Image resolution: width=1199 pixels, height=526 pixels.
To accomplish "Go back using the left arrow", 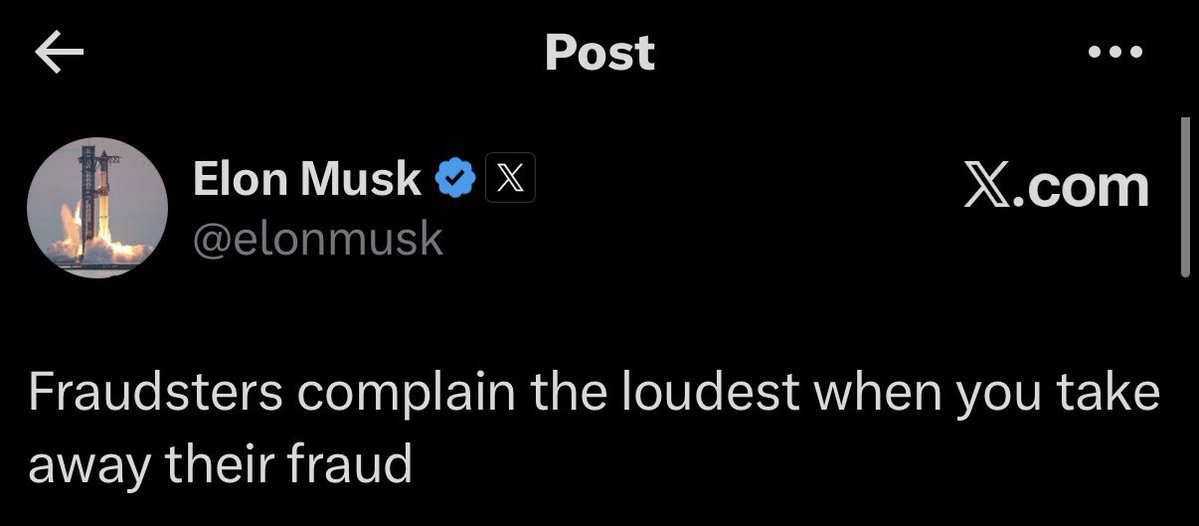I will [x=59, y=54].
